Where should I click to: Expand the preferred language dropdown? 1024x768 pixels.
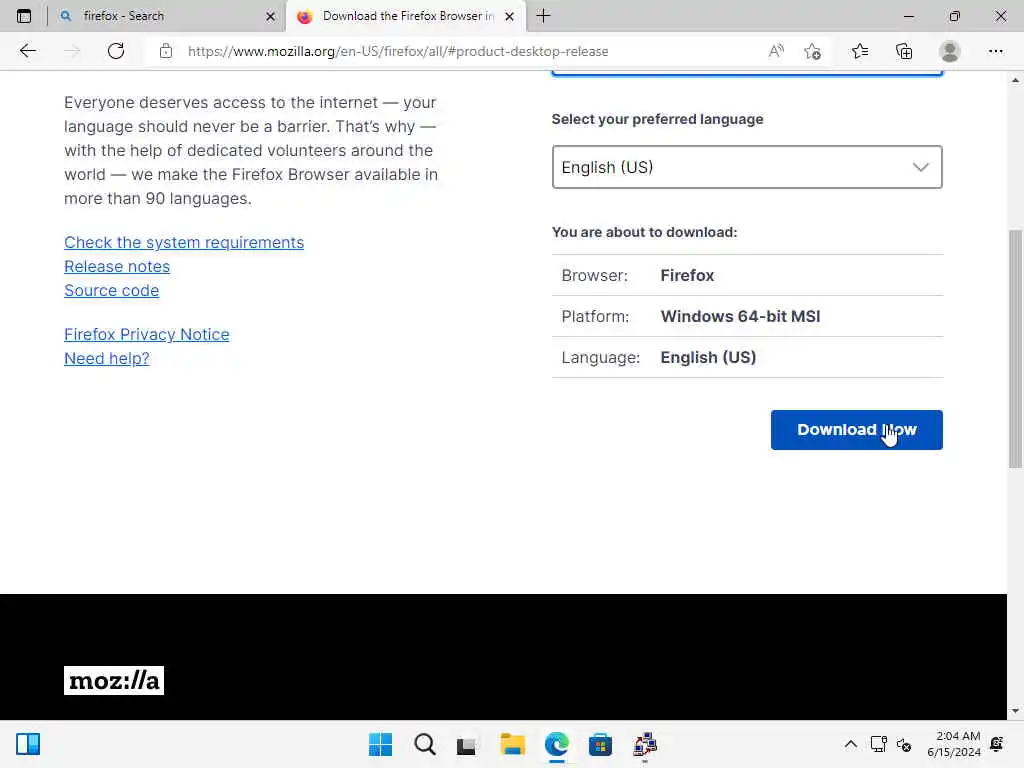746,167
